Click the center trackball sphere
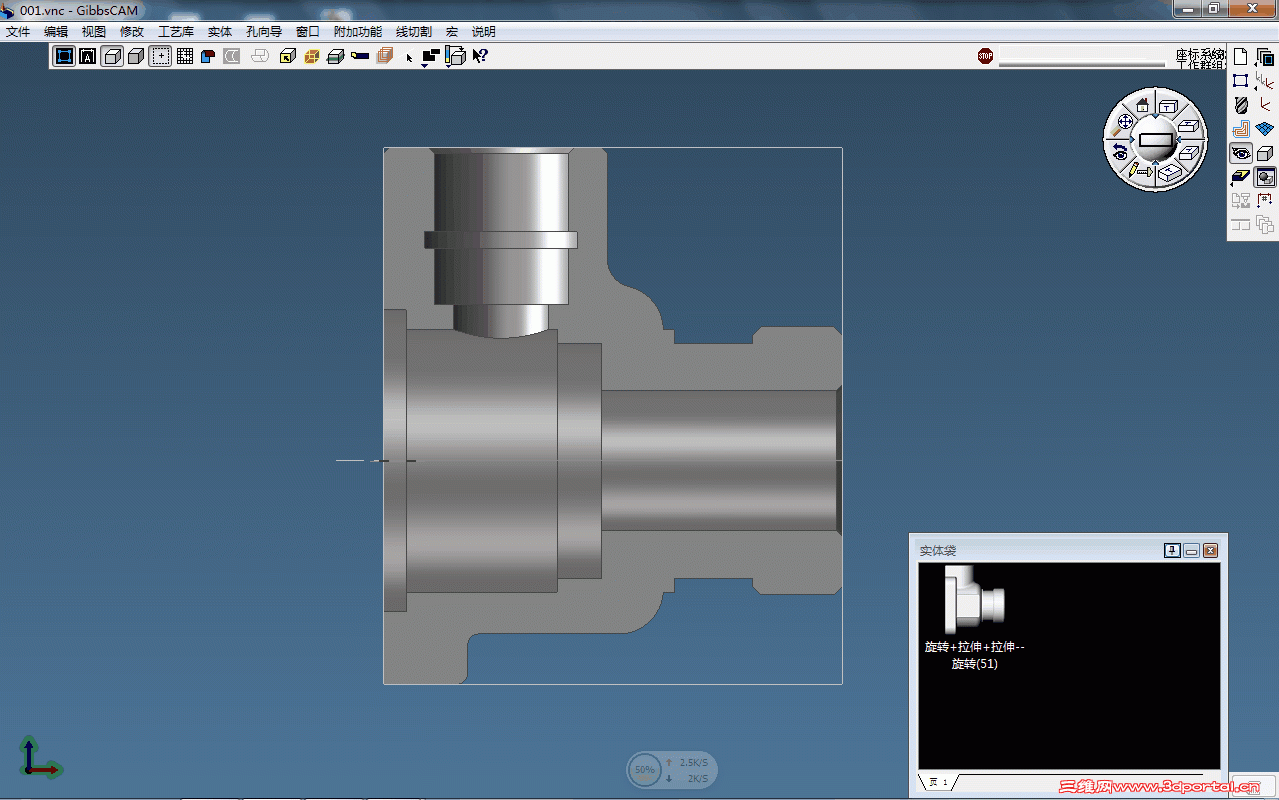 1155,140
